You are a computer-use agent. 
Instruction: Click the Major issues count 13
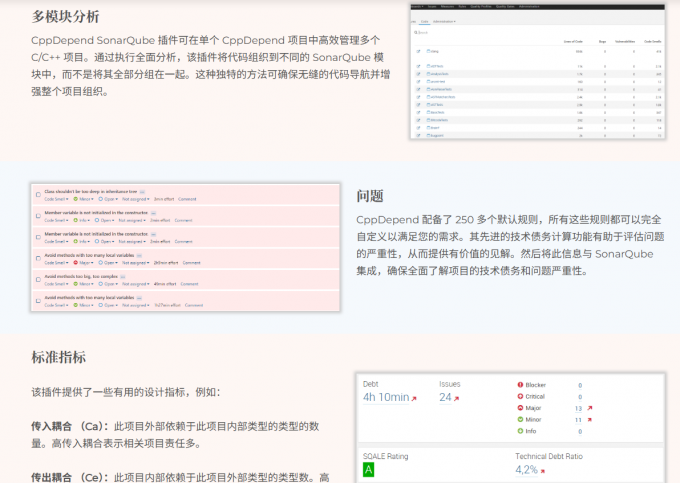tap(579, 408)
